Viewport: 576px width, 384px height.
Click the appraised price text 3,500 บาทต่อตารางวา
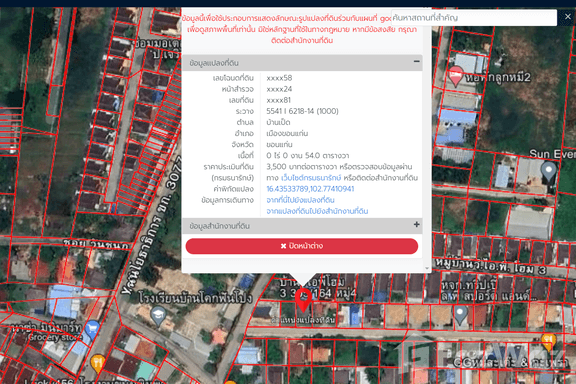tap(302, 167)
